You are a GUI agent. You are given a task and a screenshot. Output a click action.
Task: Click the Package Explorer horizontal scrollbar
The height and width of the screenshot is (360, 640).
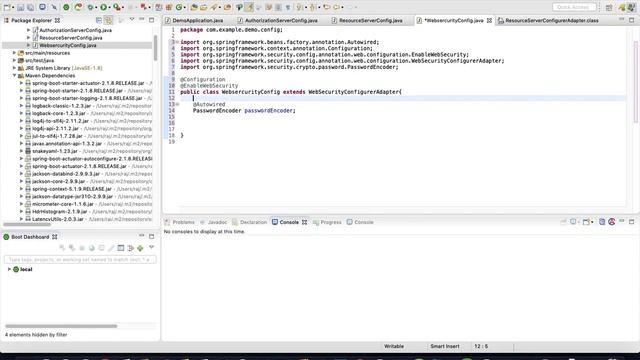pyautogui.click(x=27, y=224)
